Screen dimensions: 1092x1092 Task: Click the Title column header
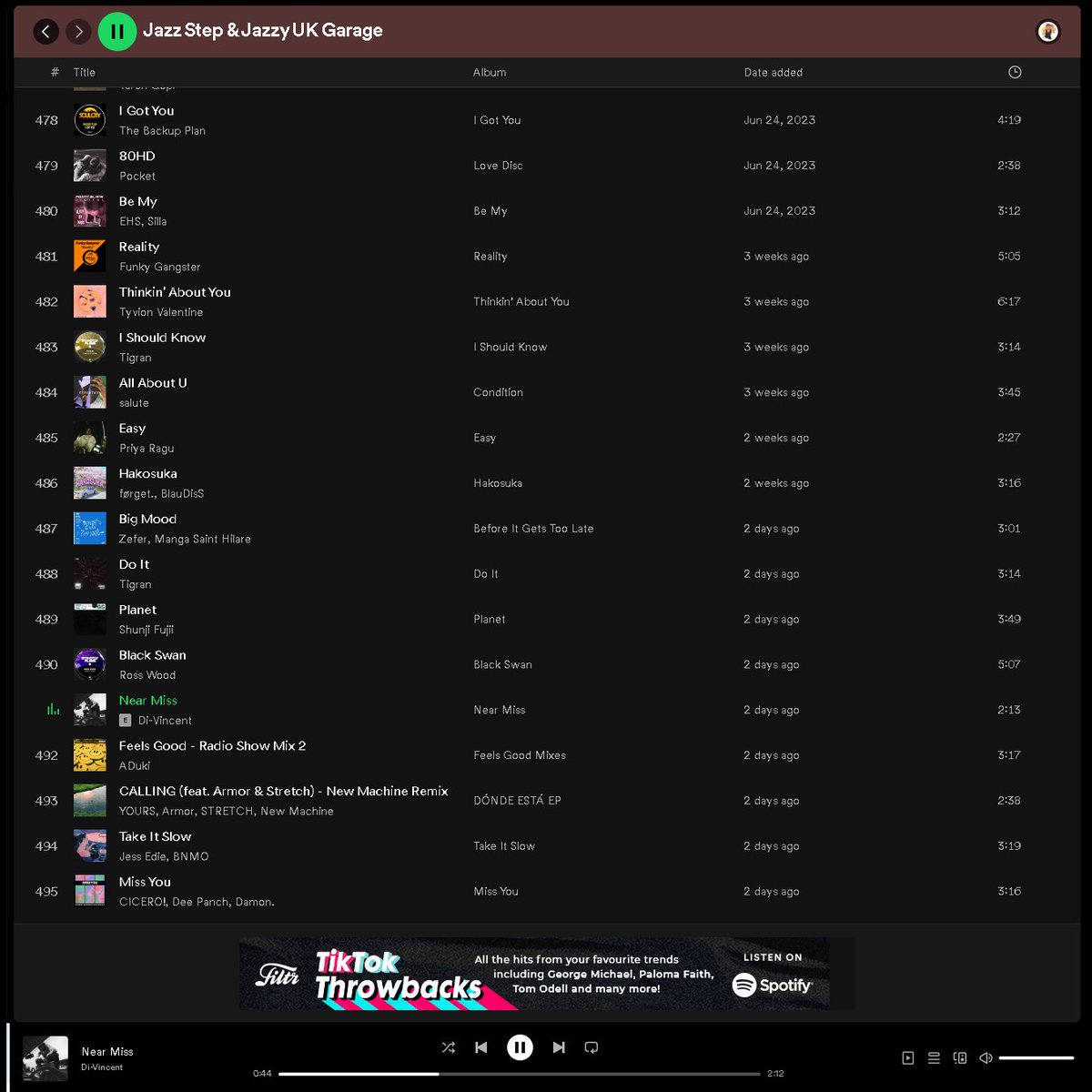(85, 72)
